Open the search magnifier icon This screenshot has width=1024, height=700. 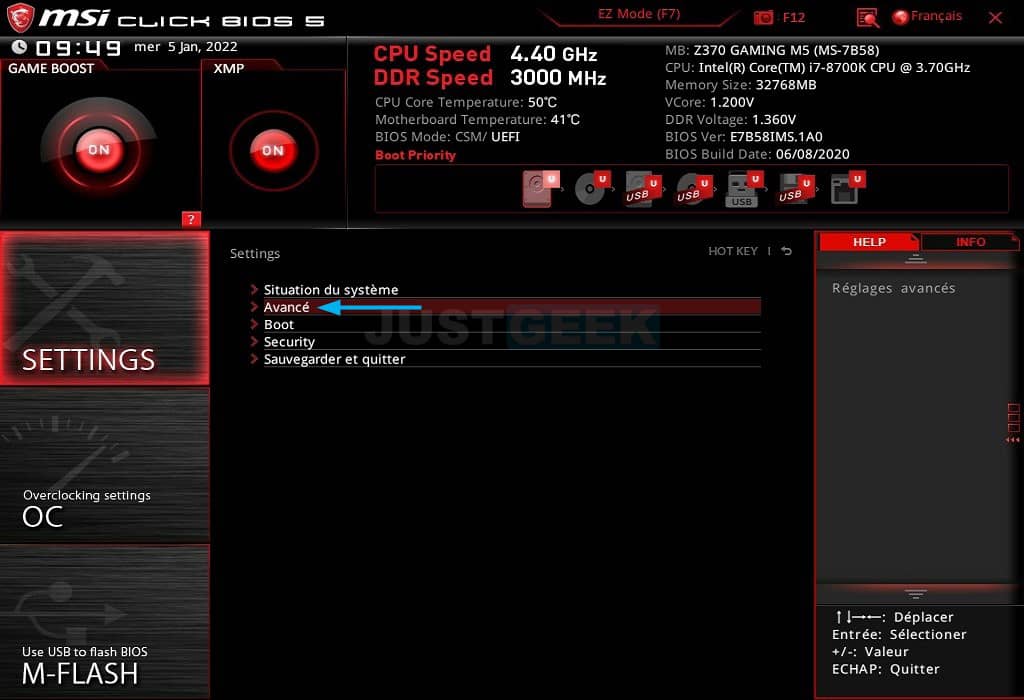(867, 18)
